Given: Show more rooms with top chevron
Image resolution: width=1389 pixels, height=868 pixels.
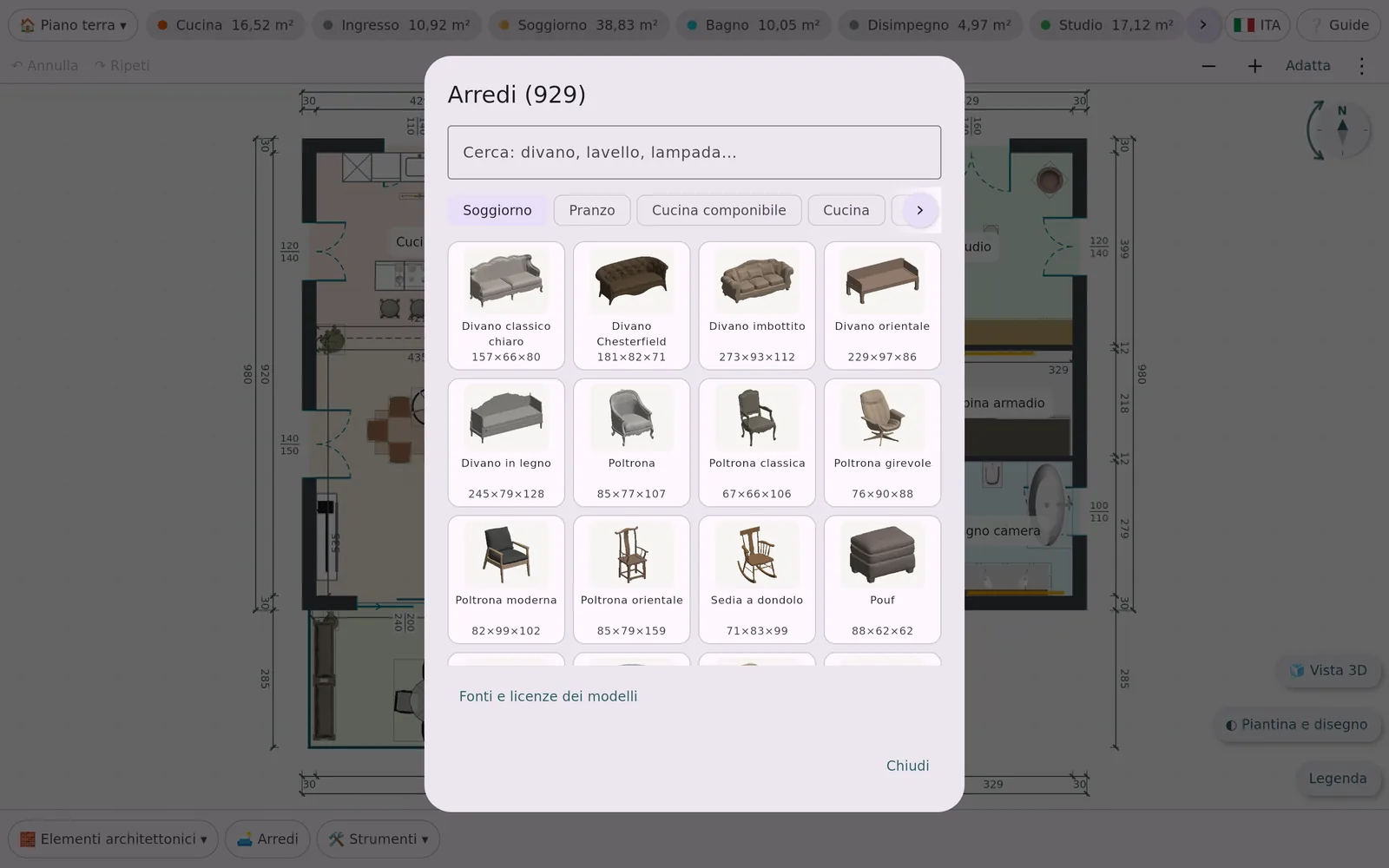Looking at the screenshot, I should 1202,25.
